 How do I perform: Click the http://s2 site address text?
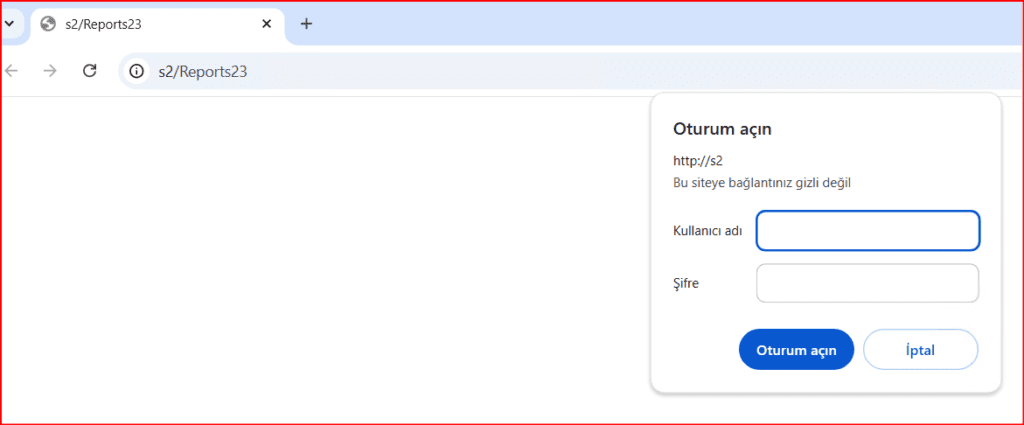pyautogui.click(x=698, y=160)
